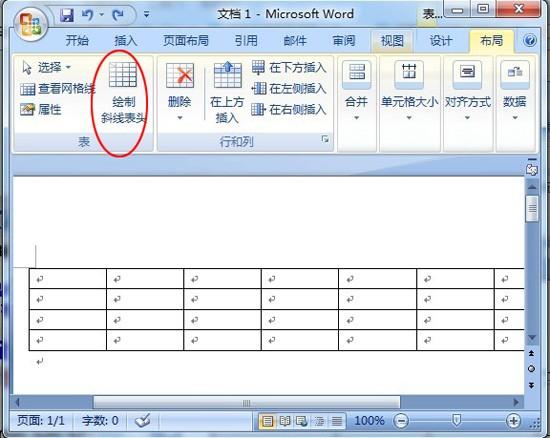Click Insert Left (在左侧插入) icon
550x438 pixels.
coord(259,88)
